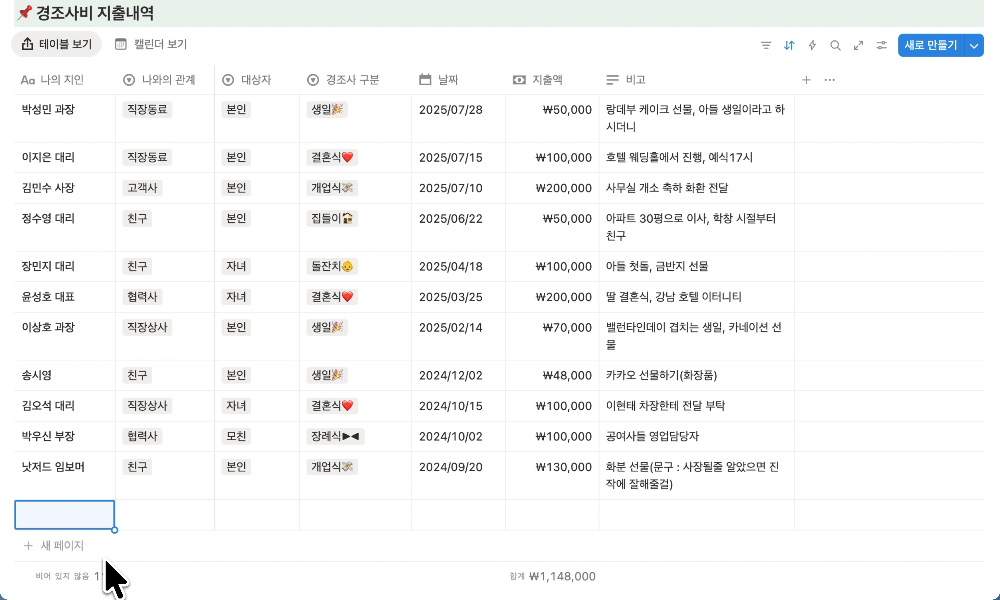Viewport: 1000px width, 600px height.
Task: Click the 새로 만들기 button
Action: pos(930,45)
